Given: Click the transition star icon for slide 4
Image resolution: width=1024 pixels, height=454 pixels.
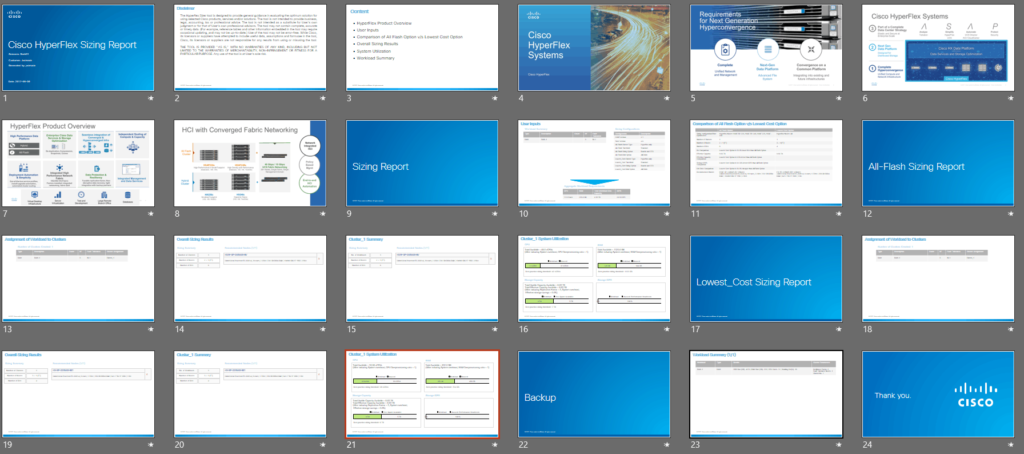Looking at the screenshot, I should point(667,98).
